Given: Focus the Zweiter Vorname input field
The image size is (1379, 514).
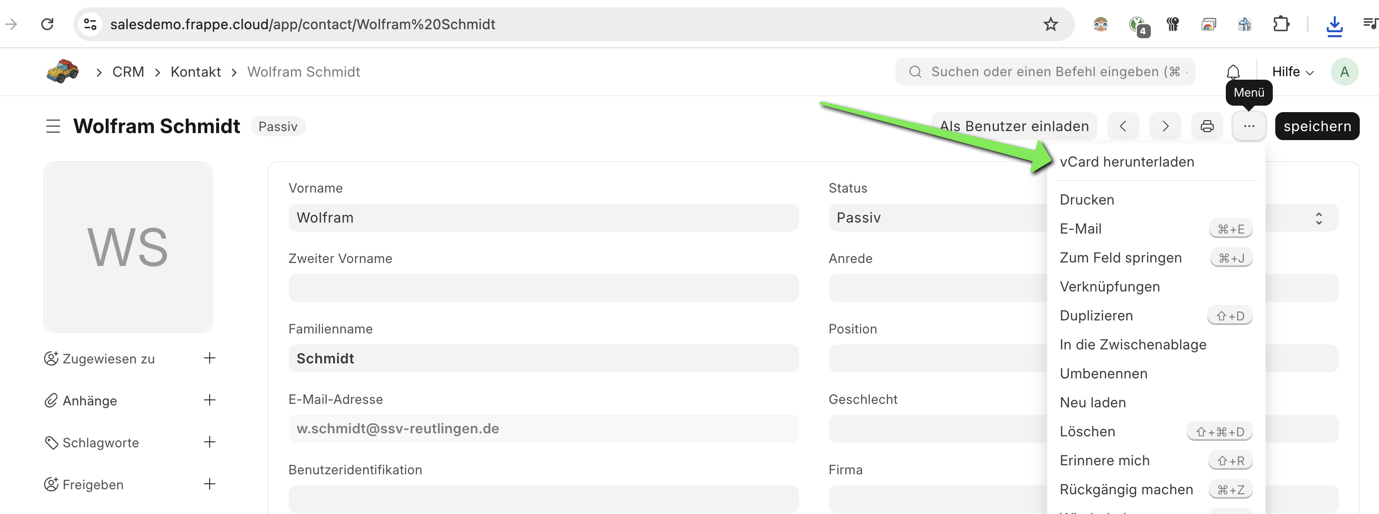Looking at the screenshot, I should pos(543,288).
